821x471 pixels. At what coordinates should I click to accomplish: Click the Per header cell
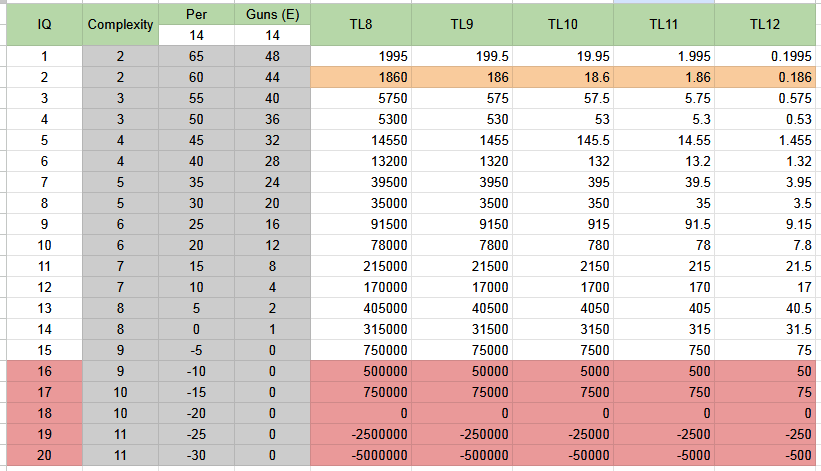tap(196, 14)
